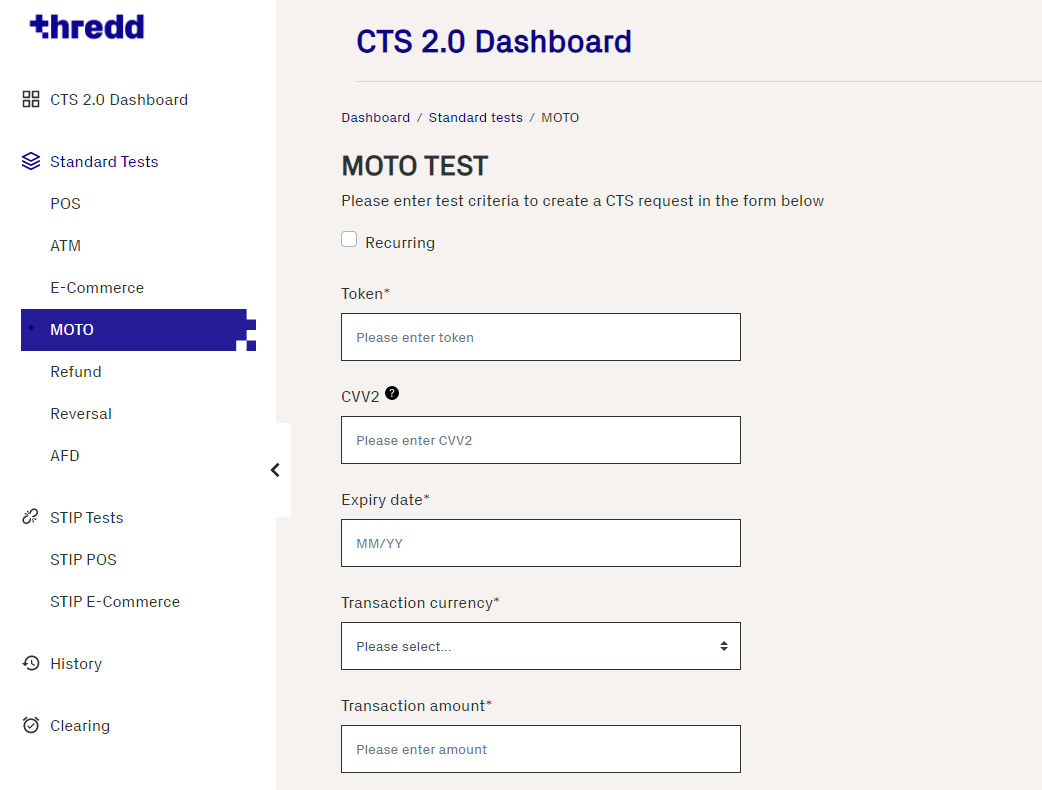Image resolution: width=1042 pixels, height=790 pixels.
Task: Go to the E-Commerce test
Action: click(x=97, y=288)
